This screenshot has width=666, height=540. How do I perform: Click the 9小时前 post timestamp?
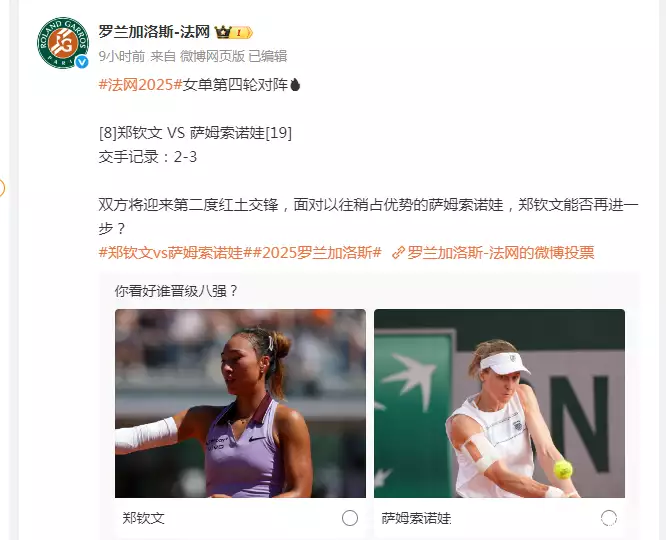pyautogui.click(x=122, y=56)
